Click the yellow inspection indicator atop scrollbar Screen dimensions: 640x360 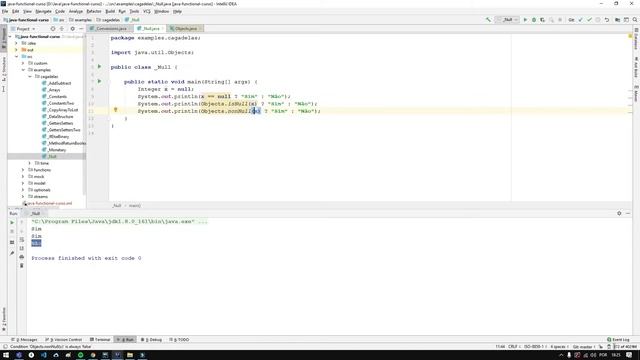(630, 36)
